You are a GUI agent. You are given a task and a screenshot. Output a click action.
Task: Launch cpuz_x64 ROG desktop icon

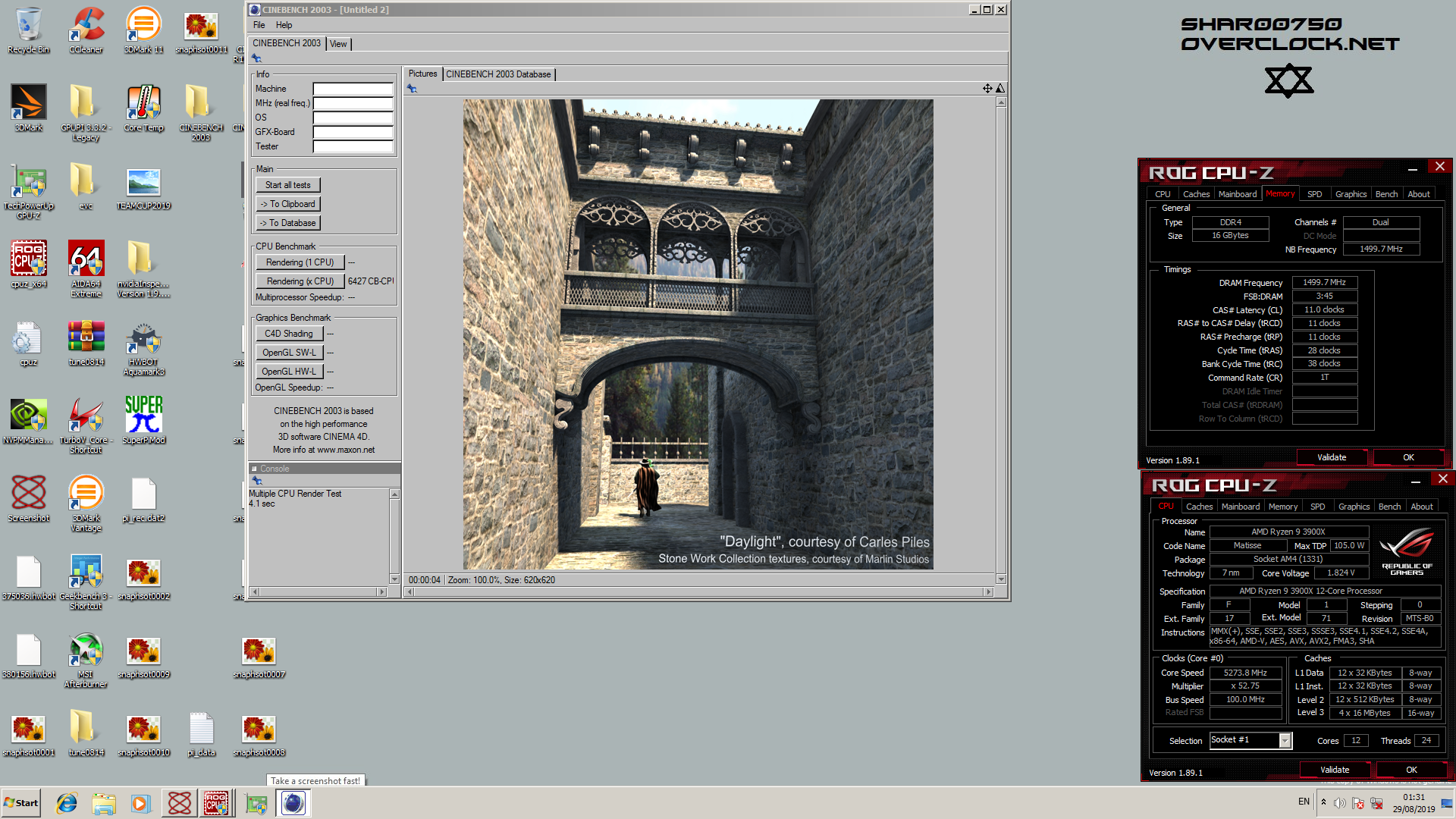(x=28, y=264)
